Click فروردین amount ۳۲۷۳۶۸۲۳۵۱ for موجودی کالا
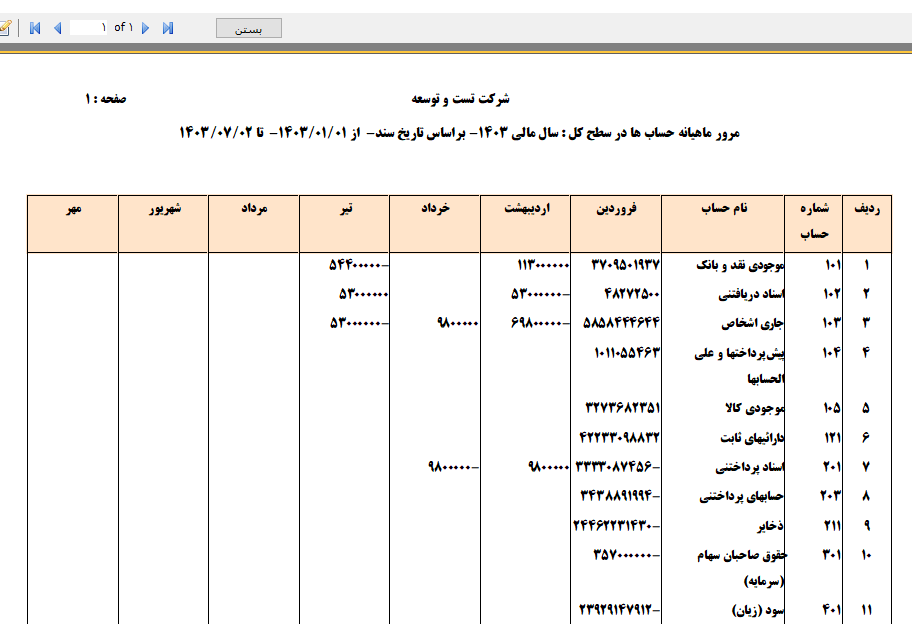 click(622, 408)
